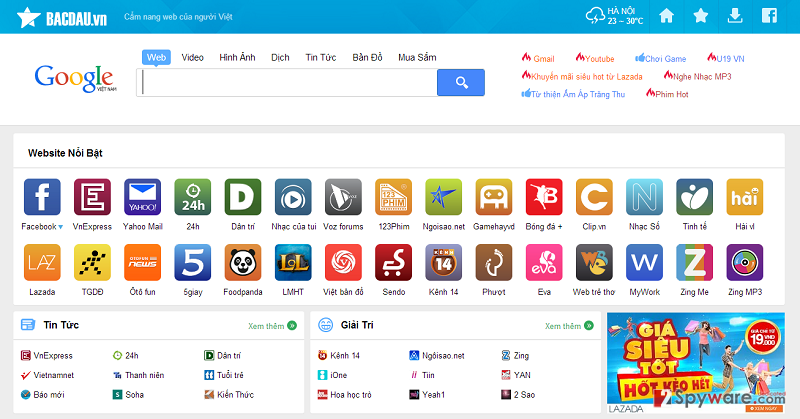This screenshot has height=419, width=800.
Task: Open the iOne entertainment link
Action: click(x=332, y=375)
